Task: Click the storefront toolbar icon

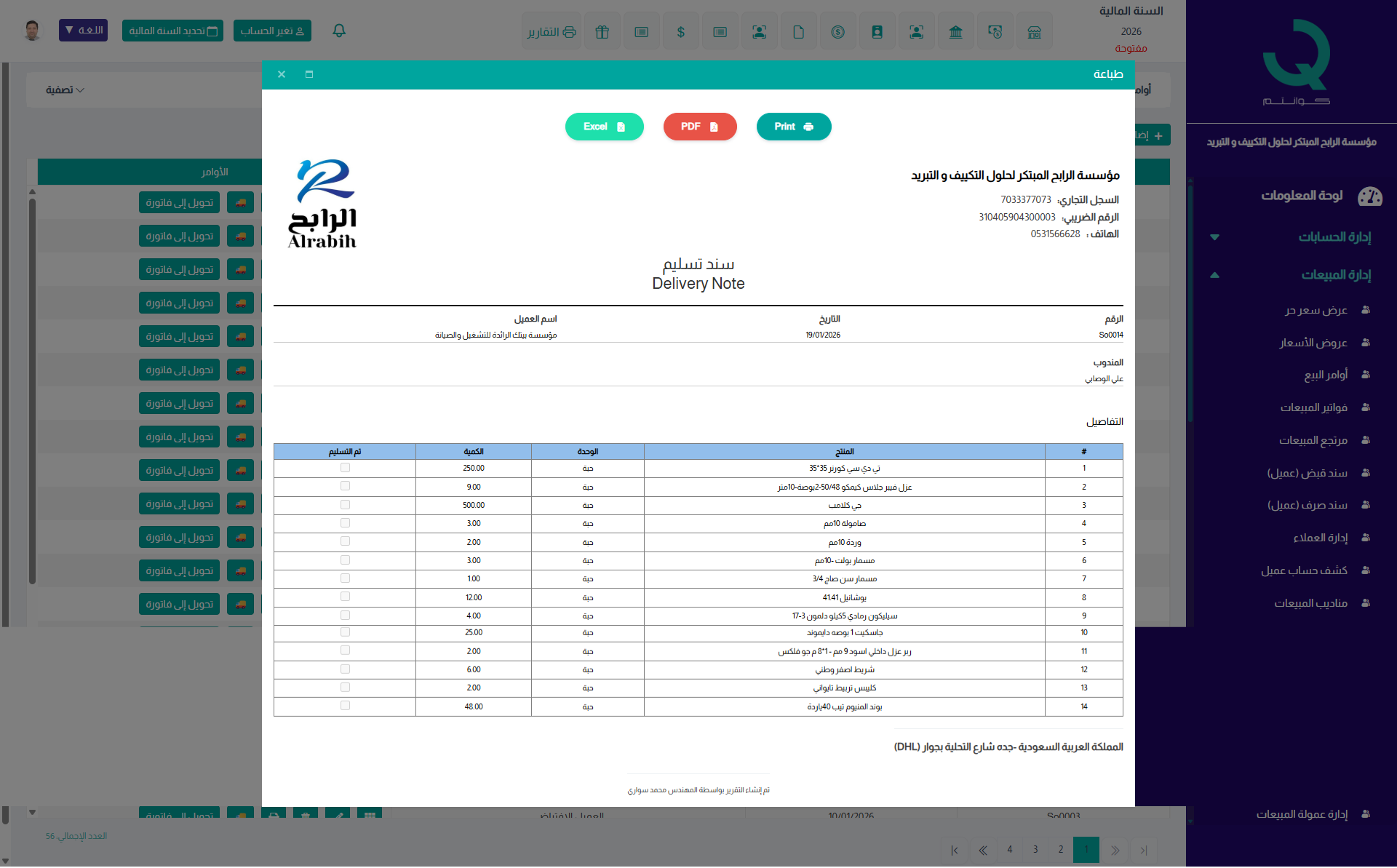Action: coord(1034,32)
